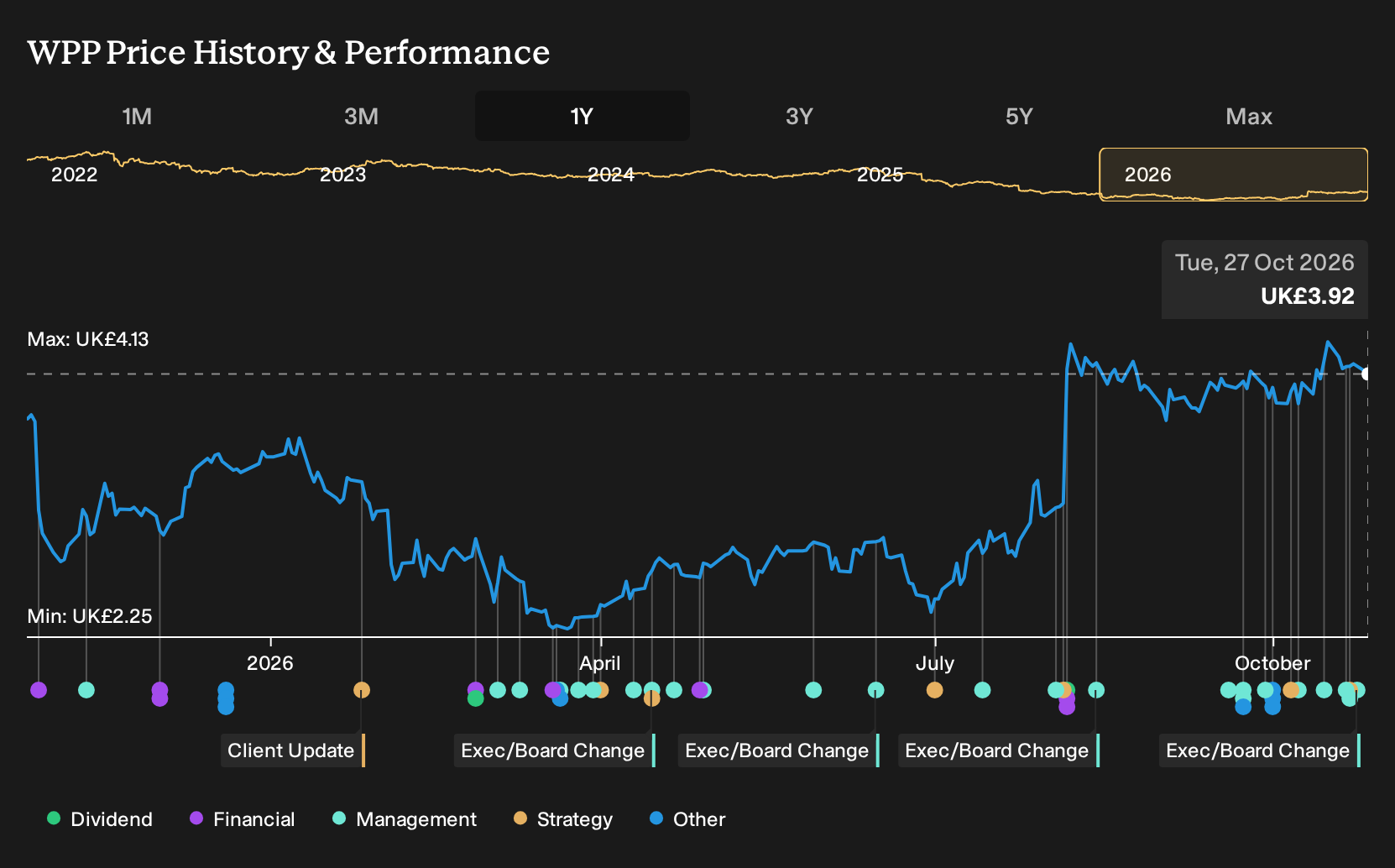Open Exec/Board Change label beneath April
1395x868 pixels.
click(555, 750)
